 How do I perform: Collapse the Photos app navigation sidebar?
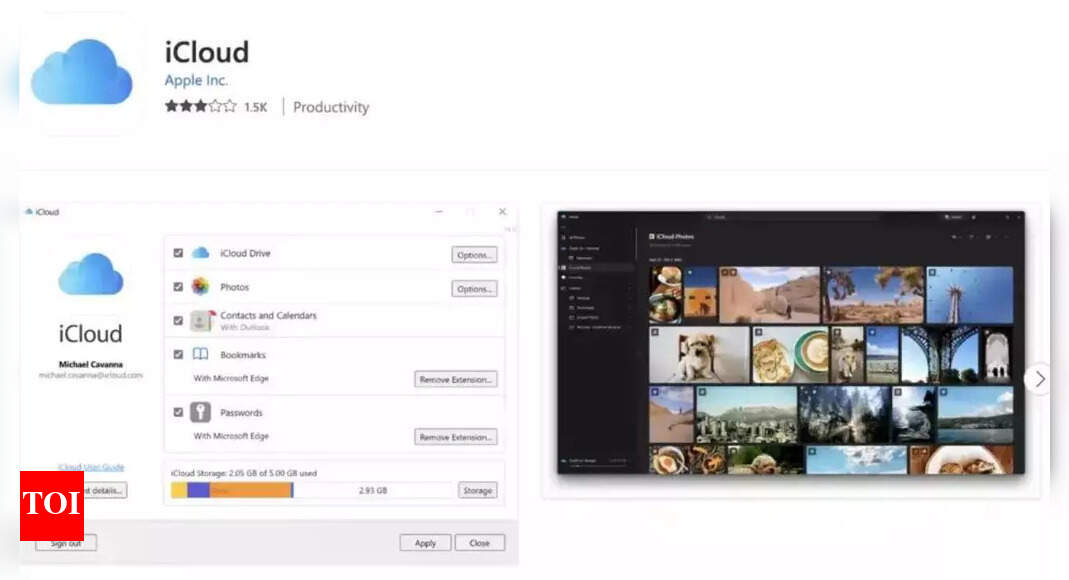tap(563, 226)
